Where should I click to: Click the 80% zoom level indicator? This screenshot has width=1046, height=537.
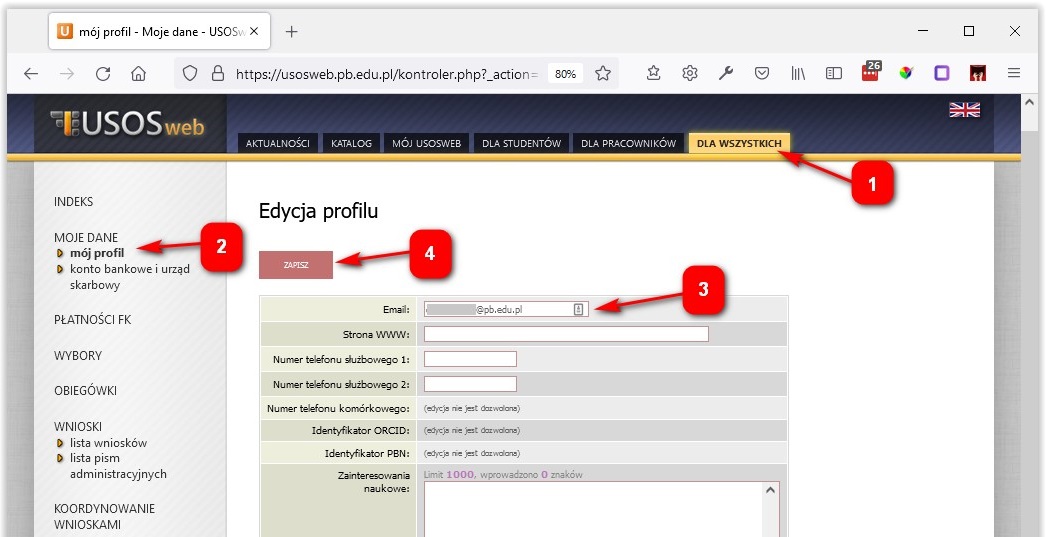click(565, 74)
